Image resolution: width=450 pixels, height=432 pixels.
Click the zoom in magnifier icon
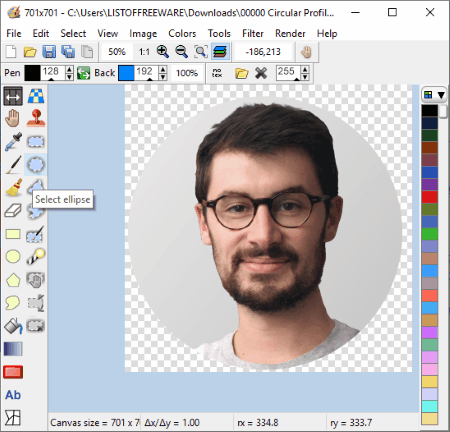point(163,52)
